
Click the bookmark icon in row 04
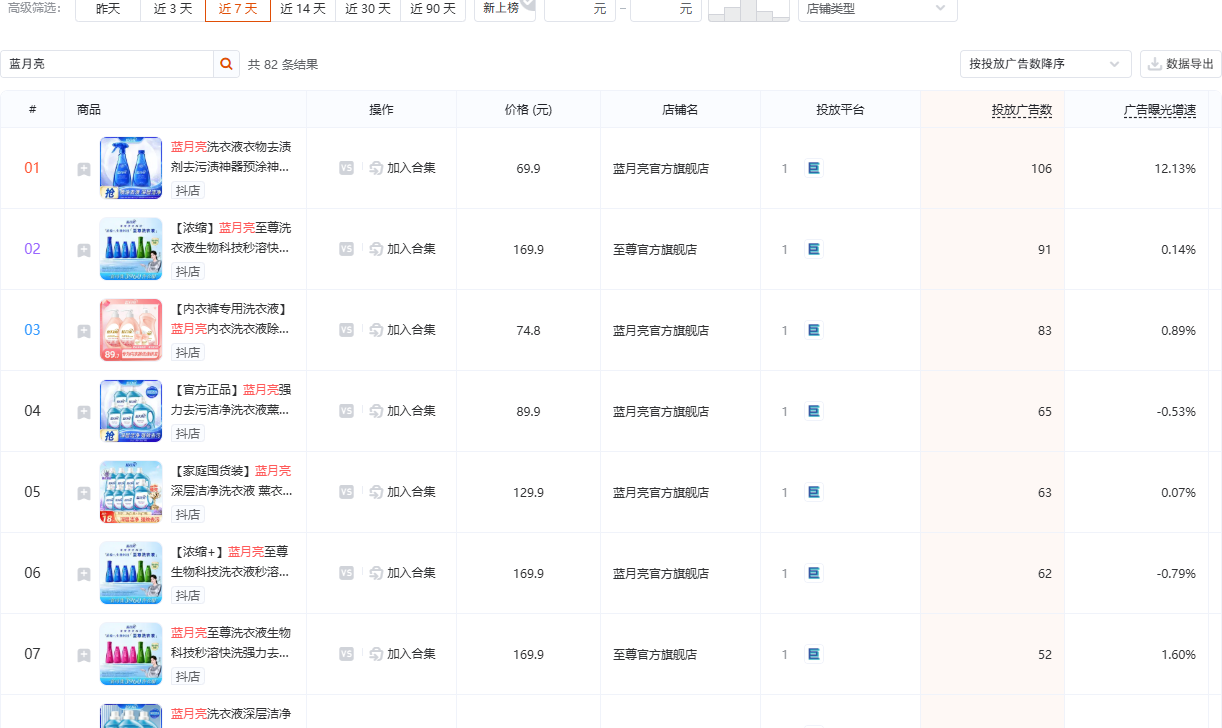[x=84, y=412]
